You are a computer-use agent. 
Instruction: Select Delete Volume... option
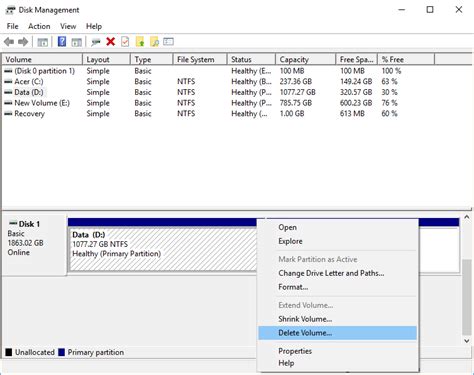(x=337, y=333)
